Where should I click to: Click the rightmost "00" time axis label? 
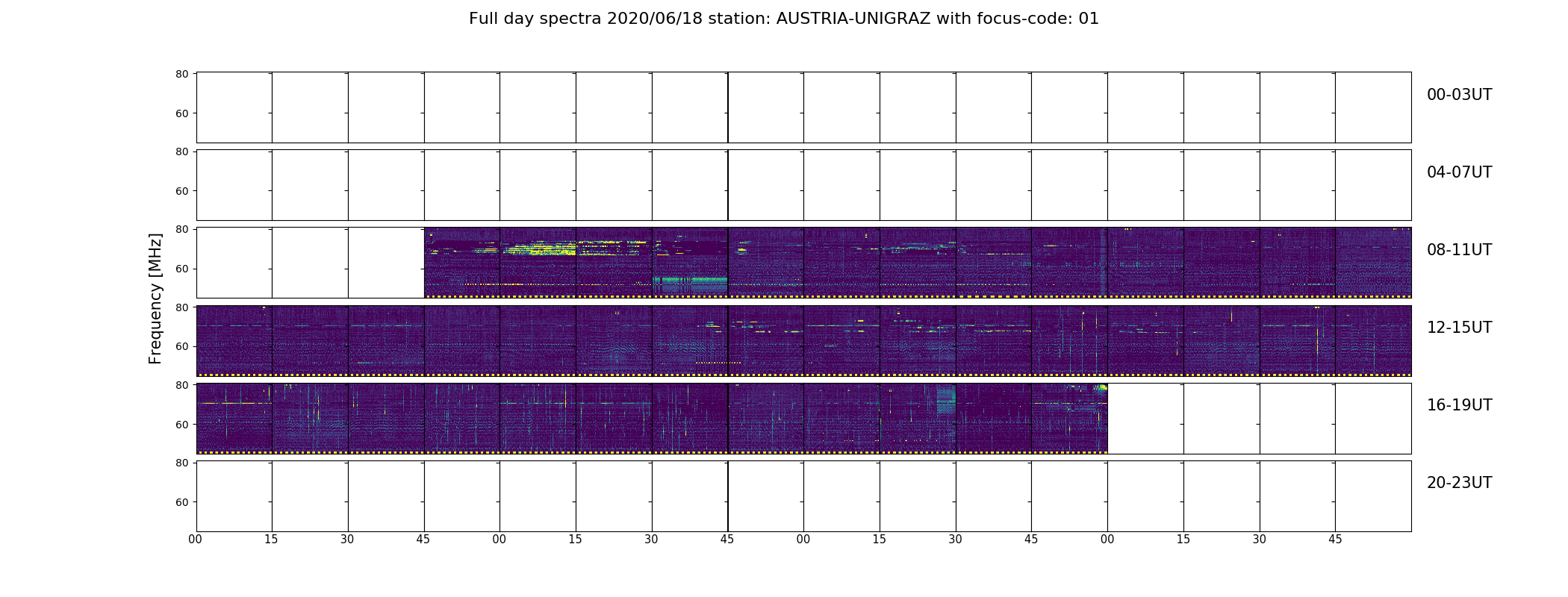pyautogui.click(x=1107, y=540)
